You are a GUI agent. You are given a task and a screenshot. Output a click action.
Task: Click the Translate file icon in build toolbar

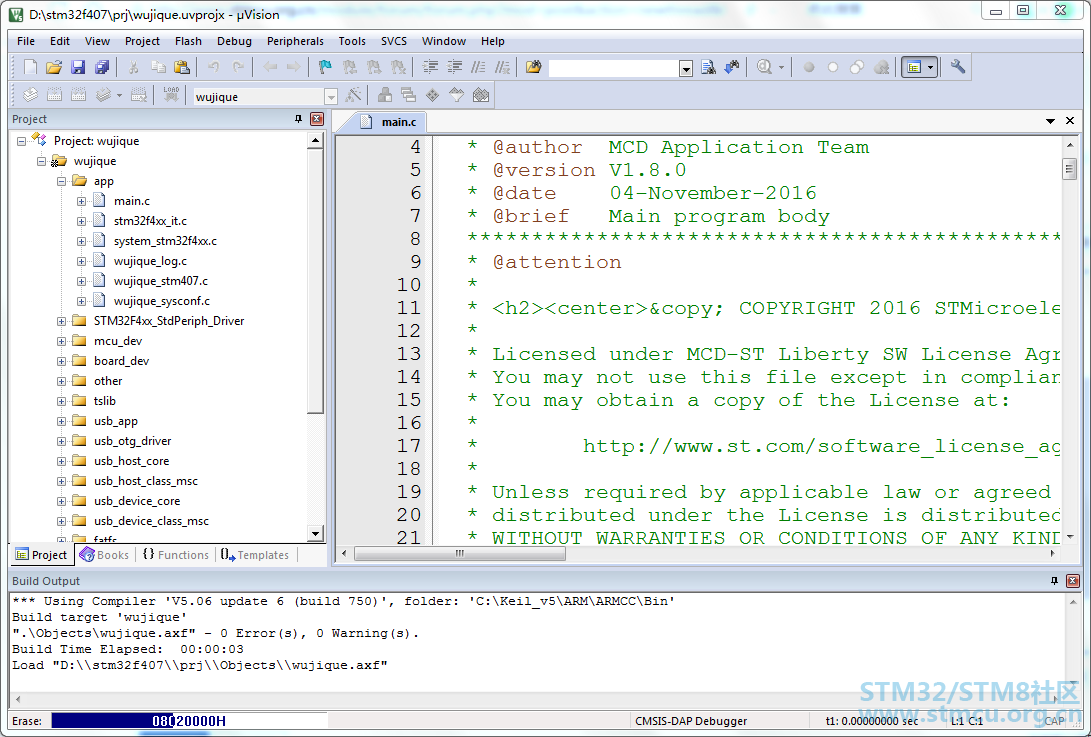pos(31,95)
